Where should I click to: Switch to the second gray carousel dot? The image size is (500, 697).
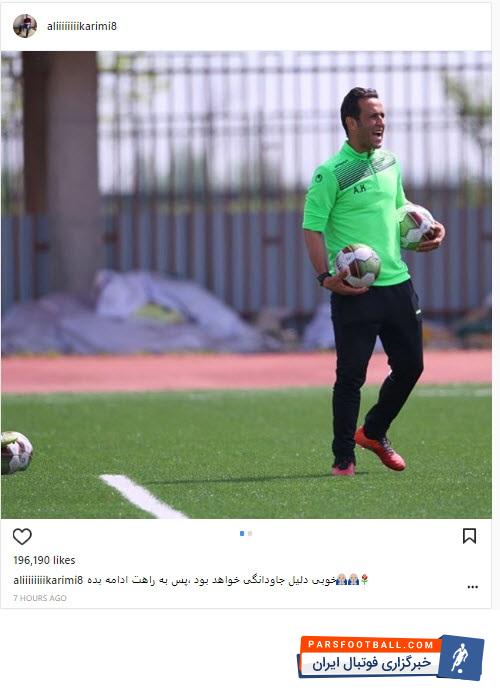pyautogui.click(x=250, y=533)
